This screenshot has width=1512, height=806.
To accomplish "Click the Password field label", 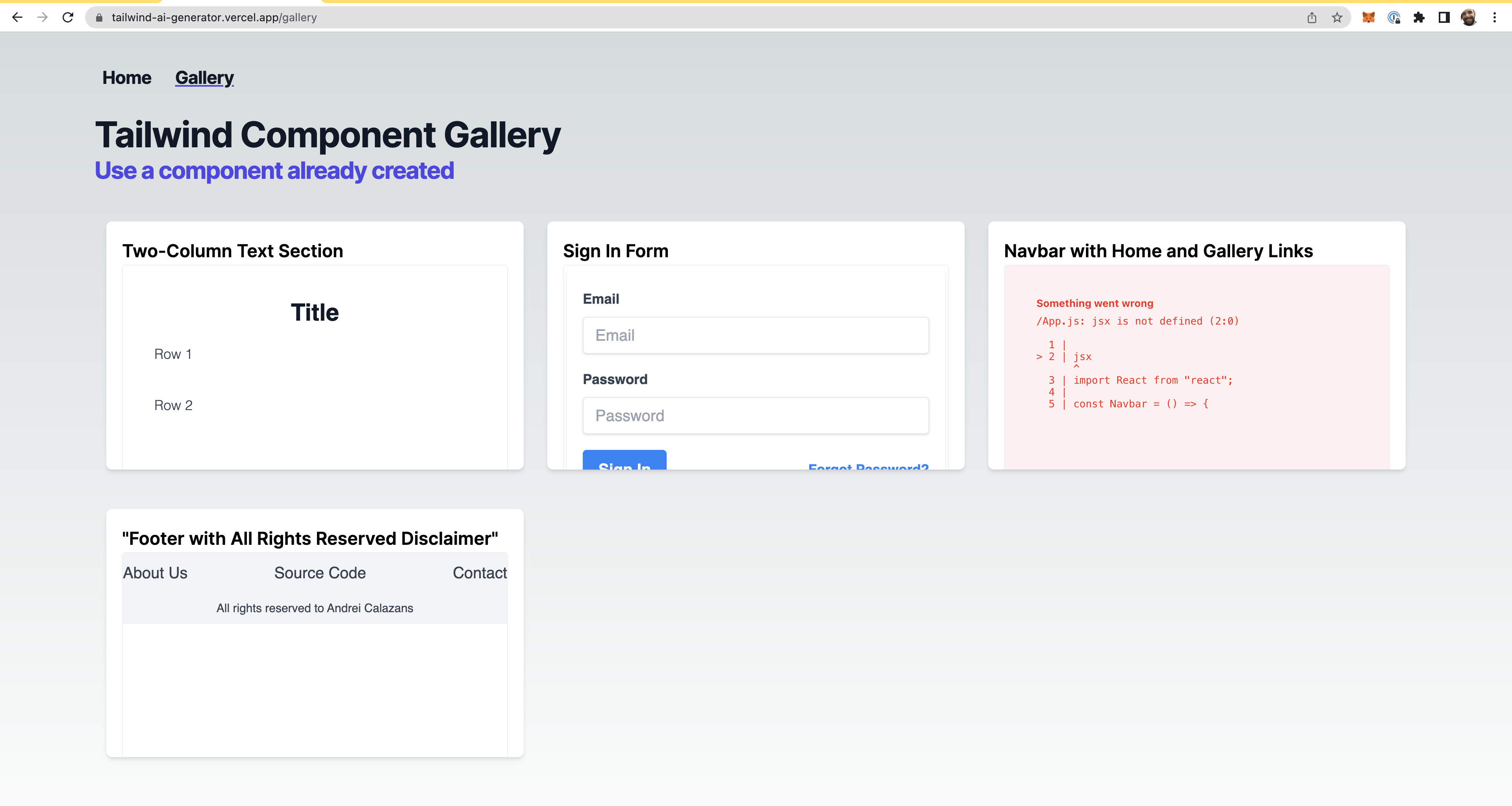I will point(615,379).
